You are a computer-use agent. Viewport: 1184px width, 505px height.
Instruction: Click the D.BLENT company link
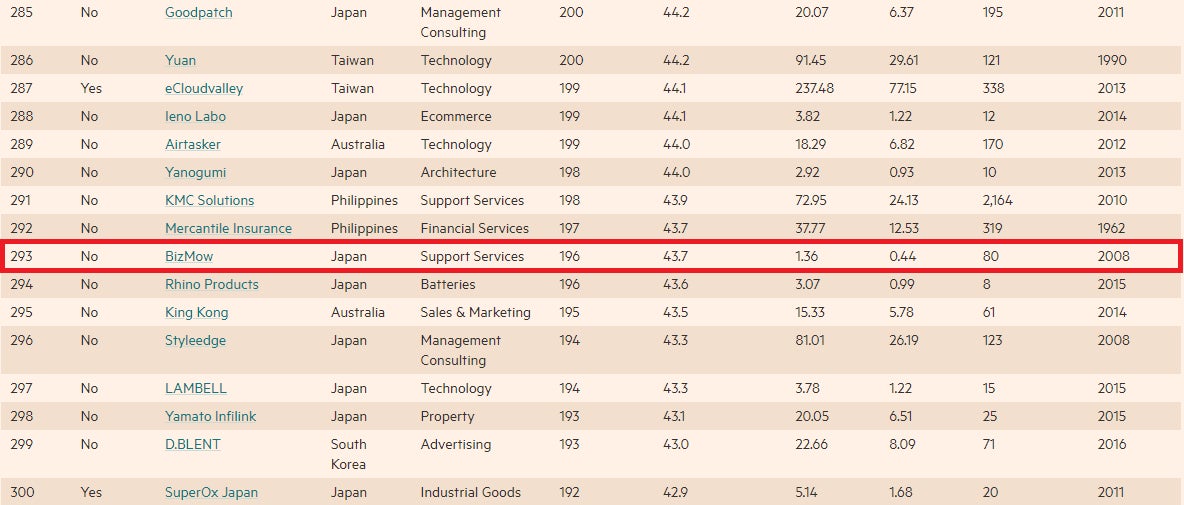coord(193,444)
